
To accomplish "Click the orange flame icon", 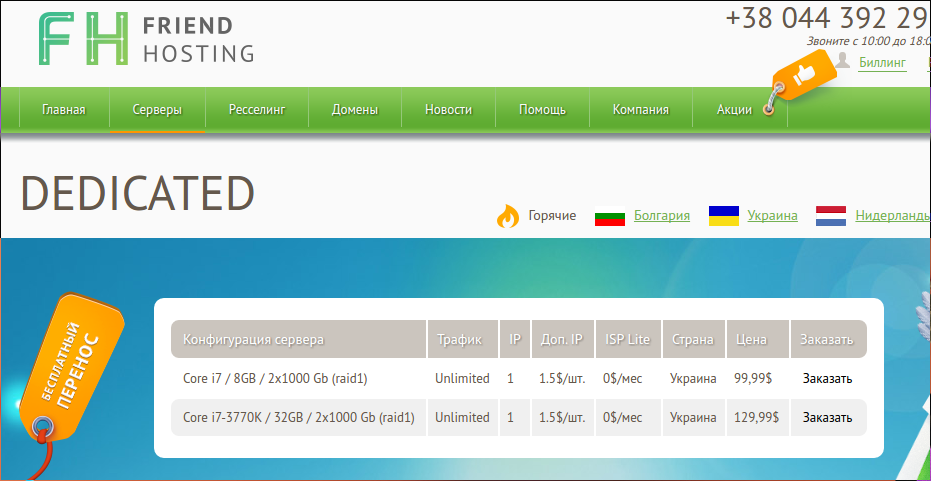I will (508, 216).
